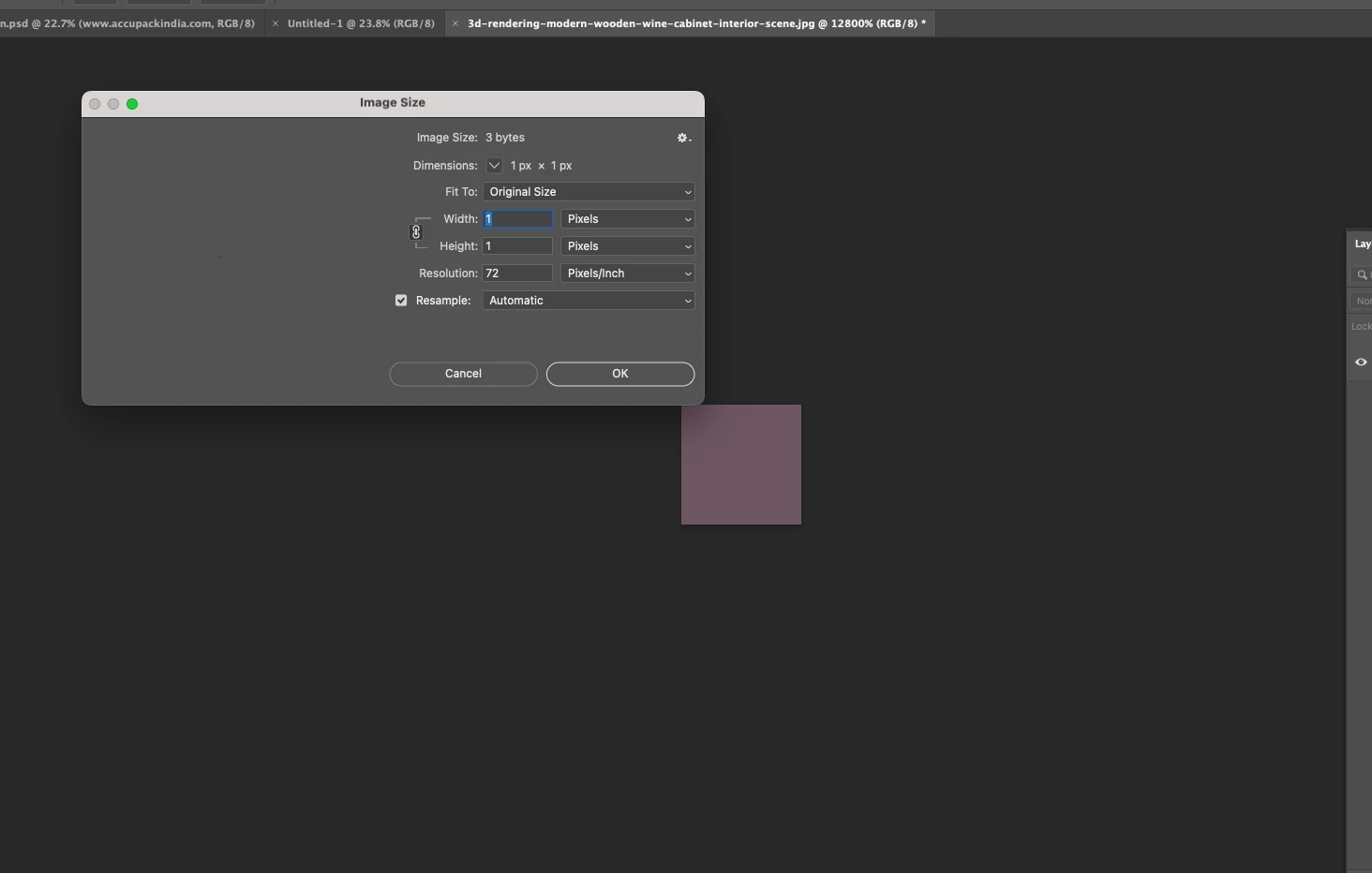Toggle the constrain proportions link icon

[x=416, y=232]
